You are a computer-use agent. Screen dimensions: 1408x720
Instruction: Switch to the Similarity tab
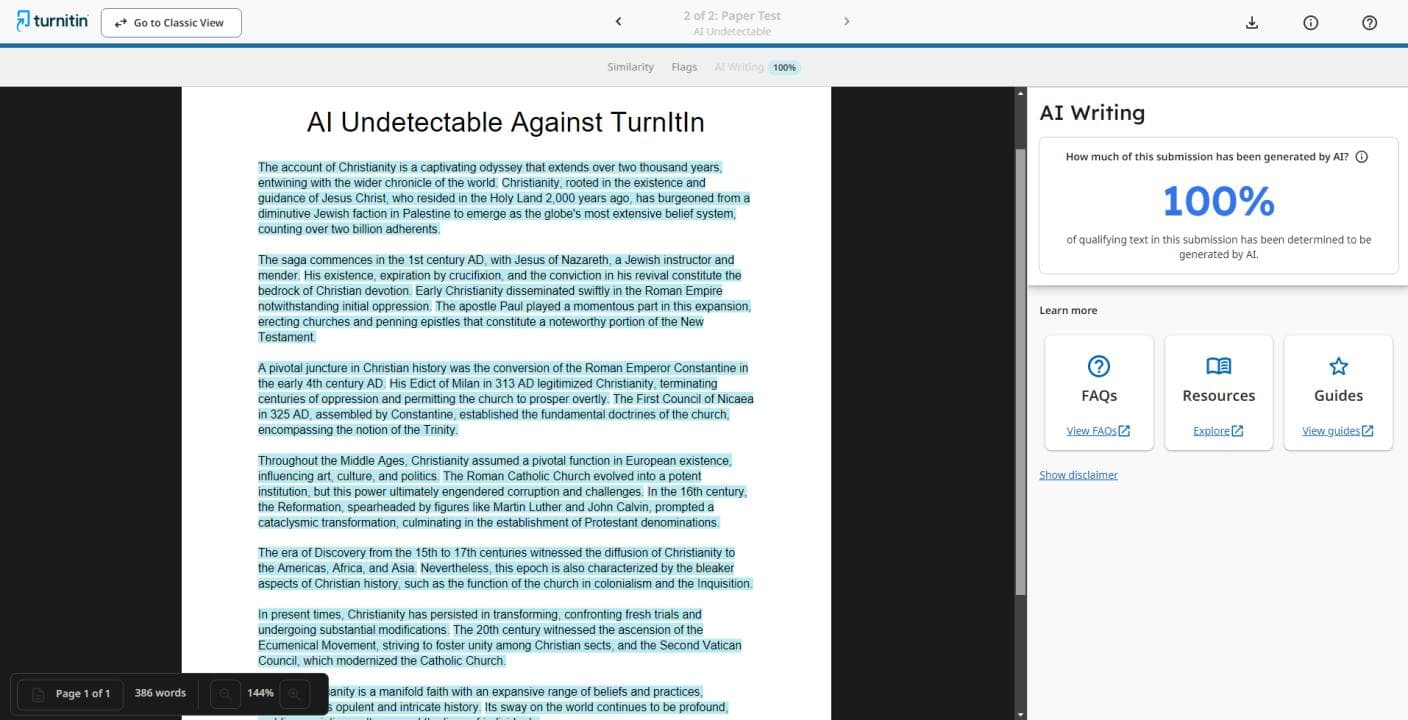630,67
